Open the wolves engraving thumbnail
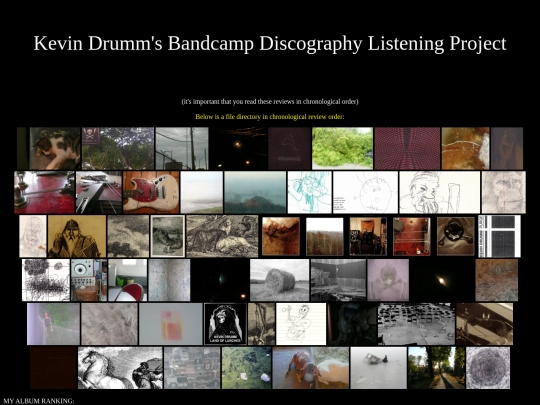The width and height of the screenshot is (540, 405). (x=222, y=236)
